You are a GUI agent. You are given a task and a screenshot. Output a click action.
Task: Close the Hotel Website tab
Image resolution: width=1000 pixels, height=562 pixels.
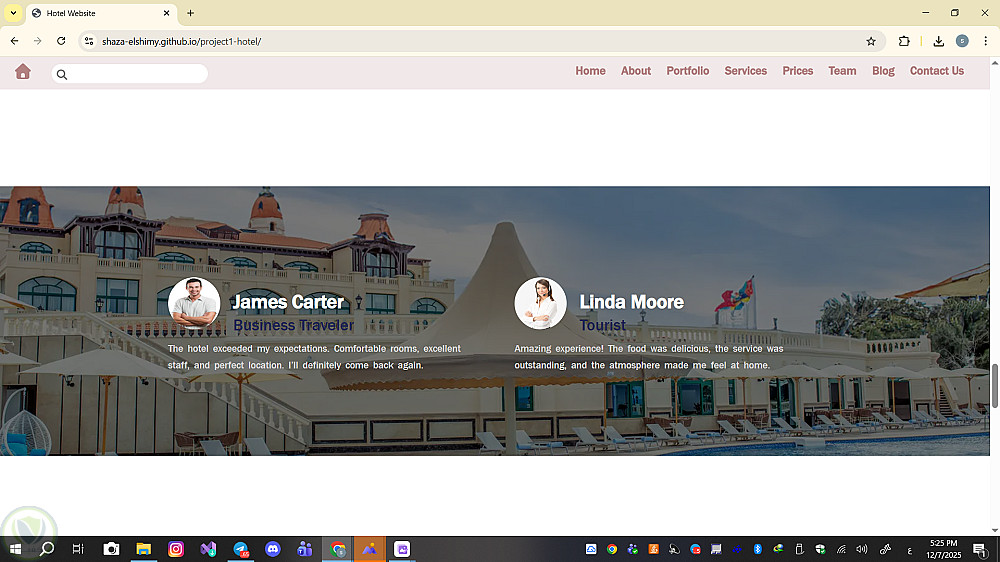click(x=166, y=13)
